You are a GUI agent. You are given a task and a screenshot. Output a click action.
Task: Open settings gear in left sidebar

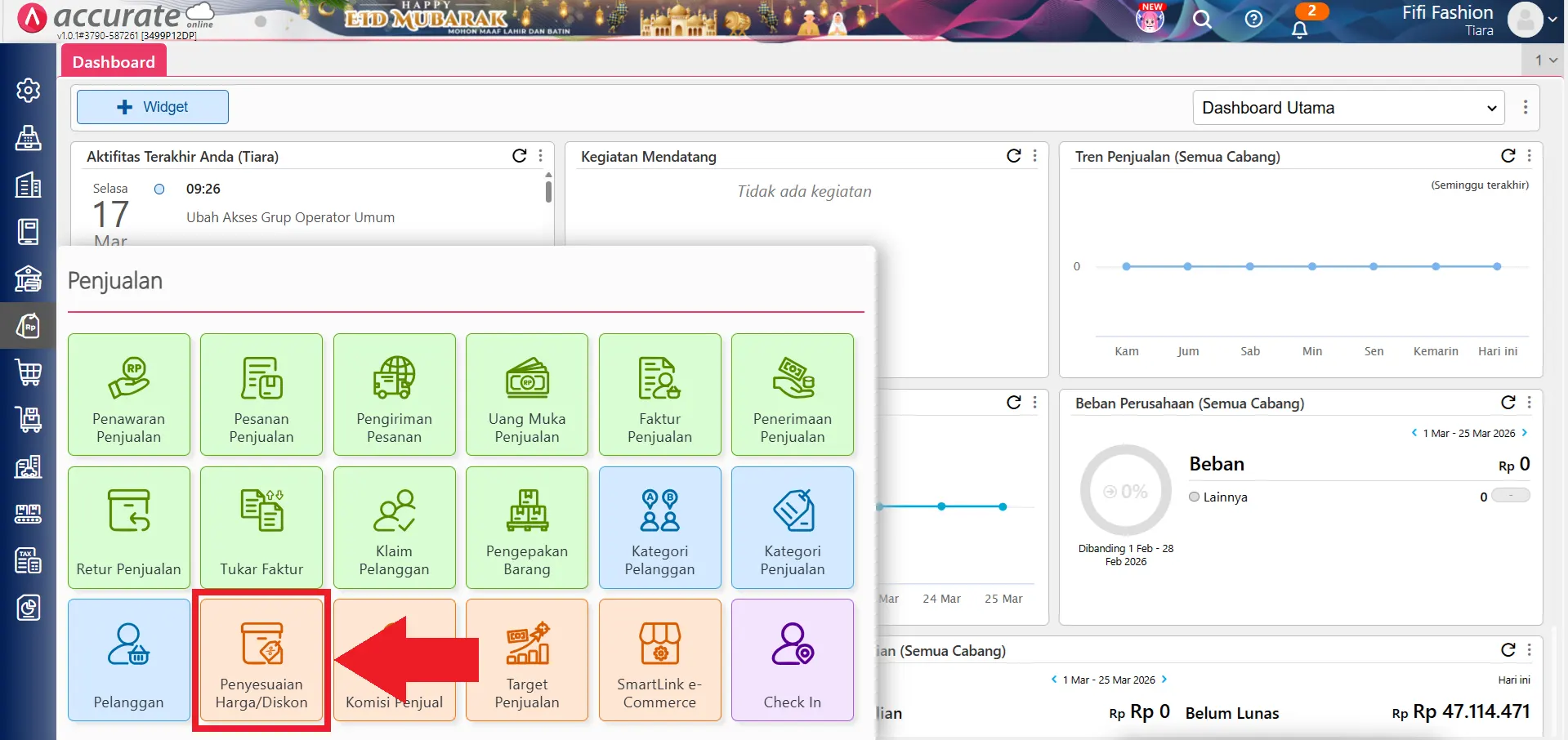click(29, 90)
